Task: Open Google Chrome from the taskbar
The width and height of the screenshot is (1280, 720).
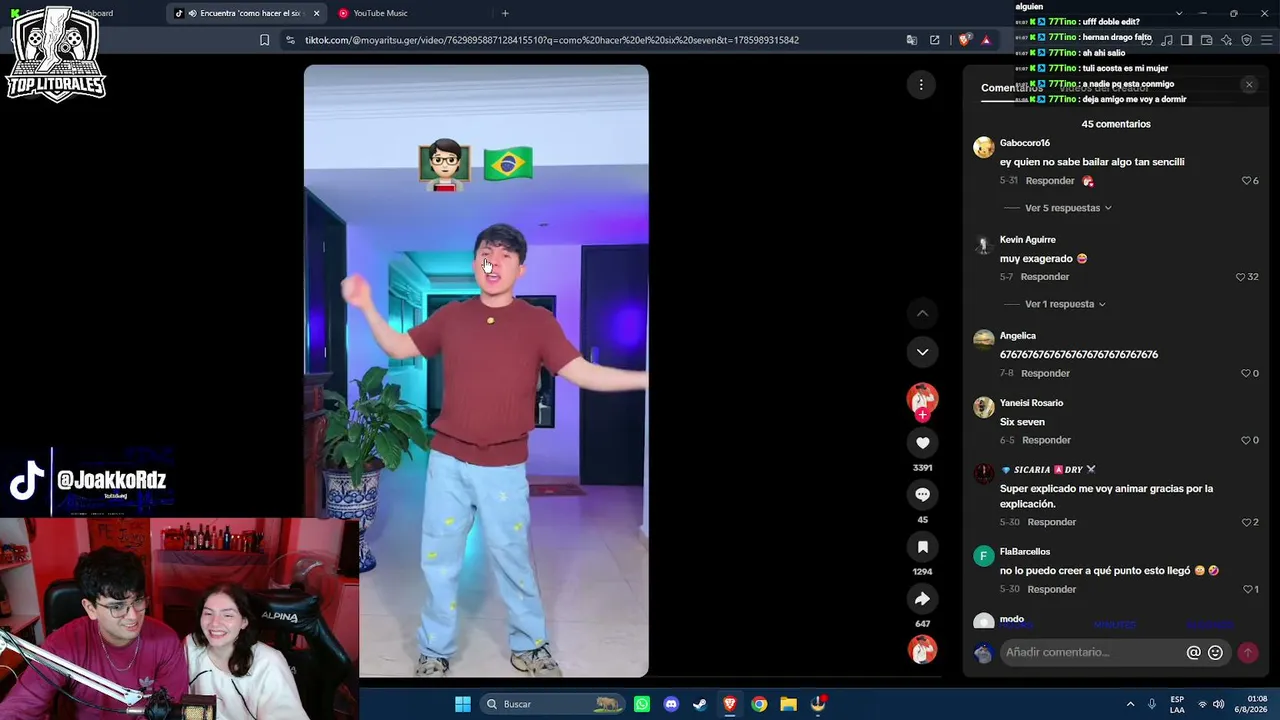Action: tap(759, 704)
